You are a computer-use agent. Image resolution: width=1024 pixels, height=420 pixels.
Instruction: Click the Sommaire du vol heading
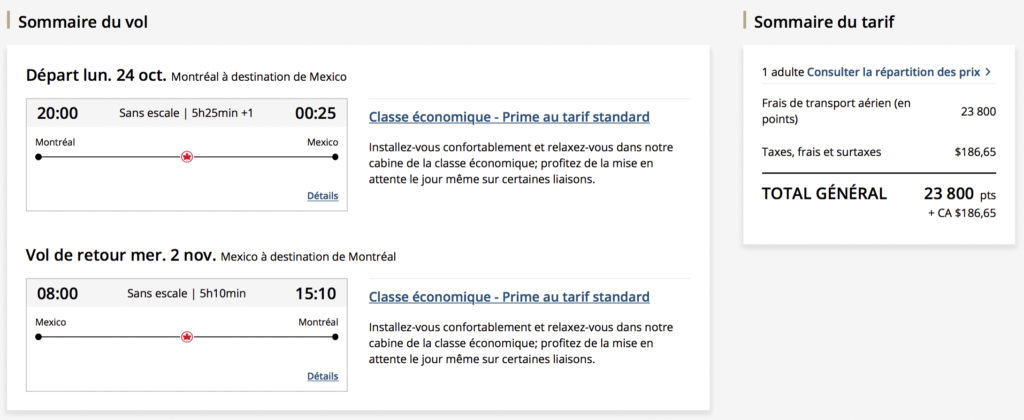coord(84,21)
